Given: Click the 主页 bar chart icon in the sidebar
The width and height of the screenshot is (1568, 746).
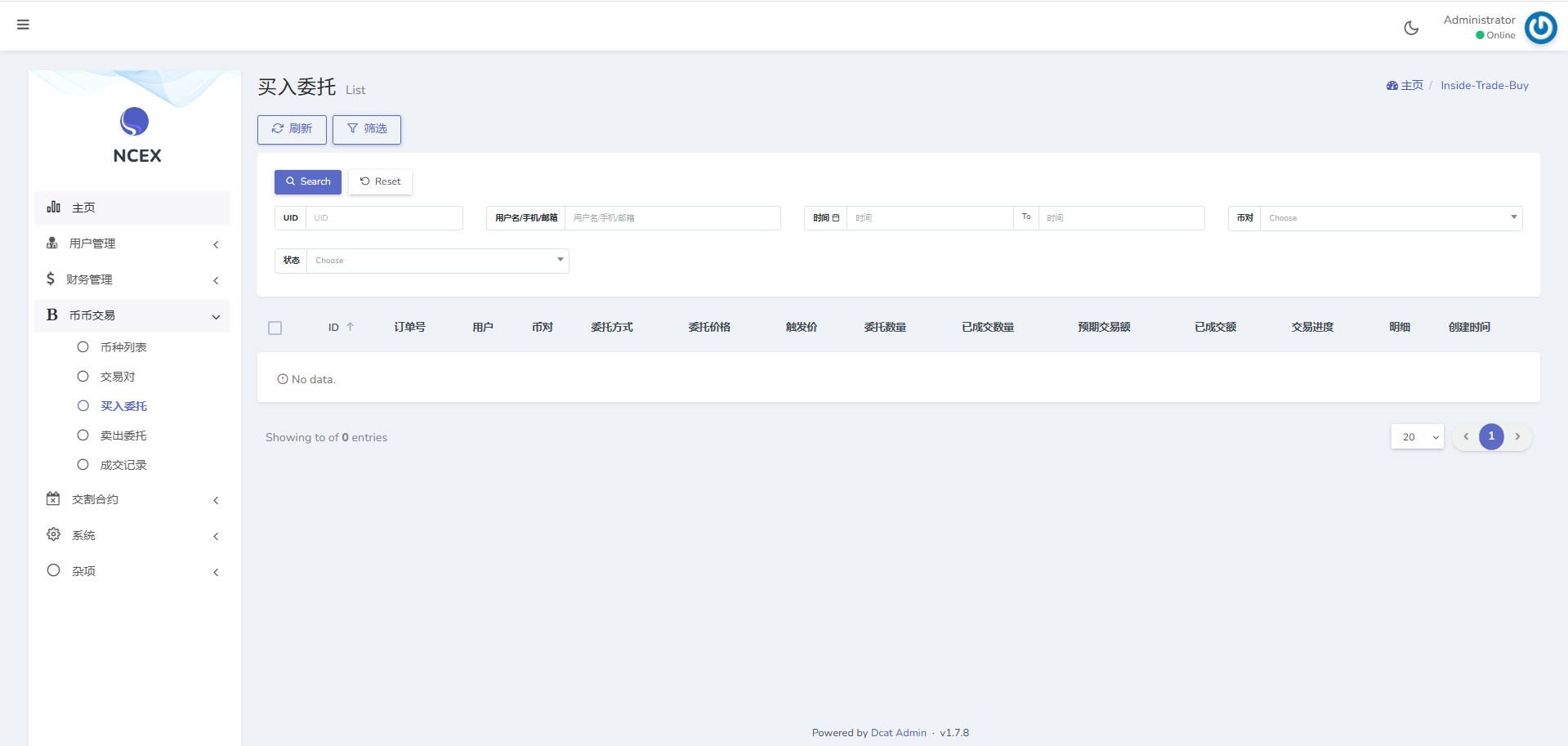Looking at the screenshot, I should pos(54,207).
